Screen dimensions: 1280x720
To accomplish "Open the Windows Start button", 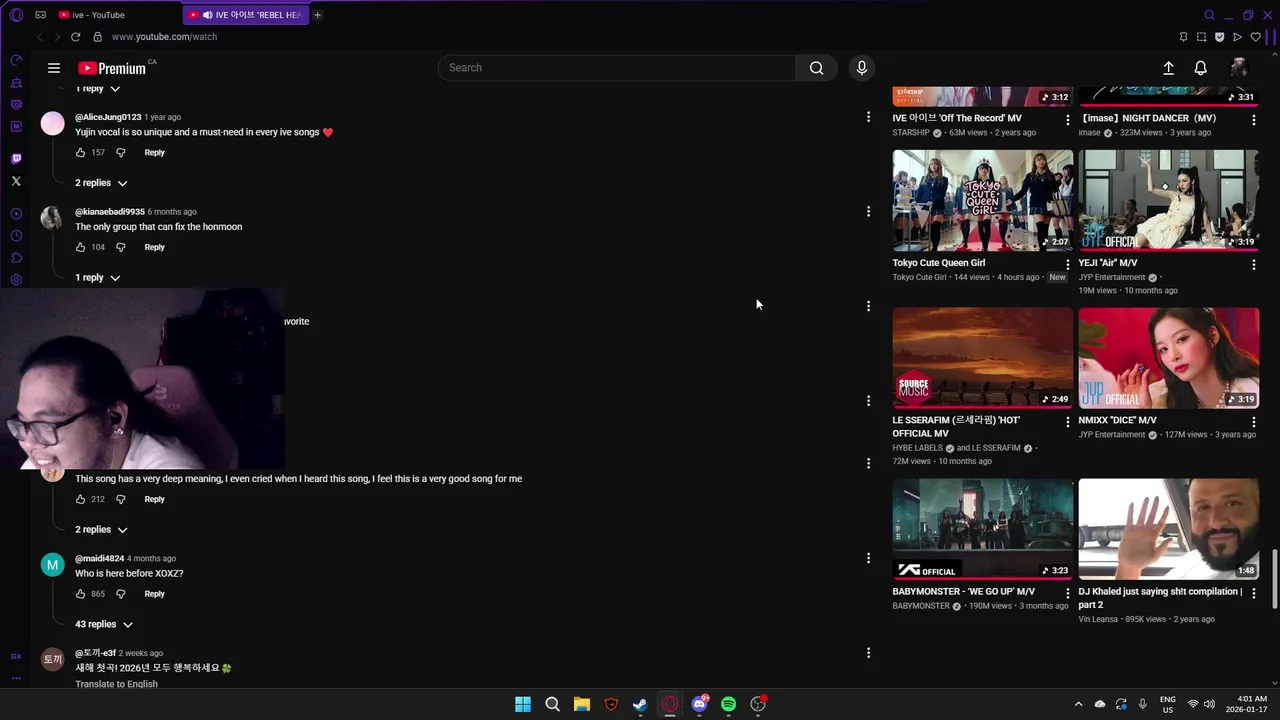I will point(523,705).
